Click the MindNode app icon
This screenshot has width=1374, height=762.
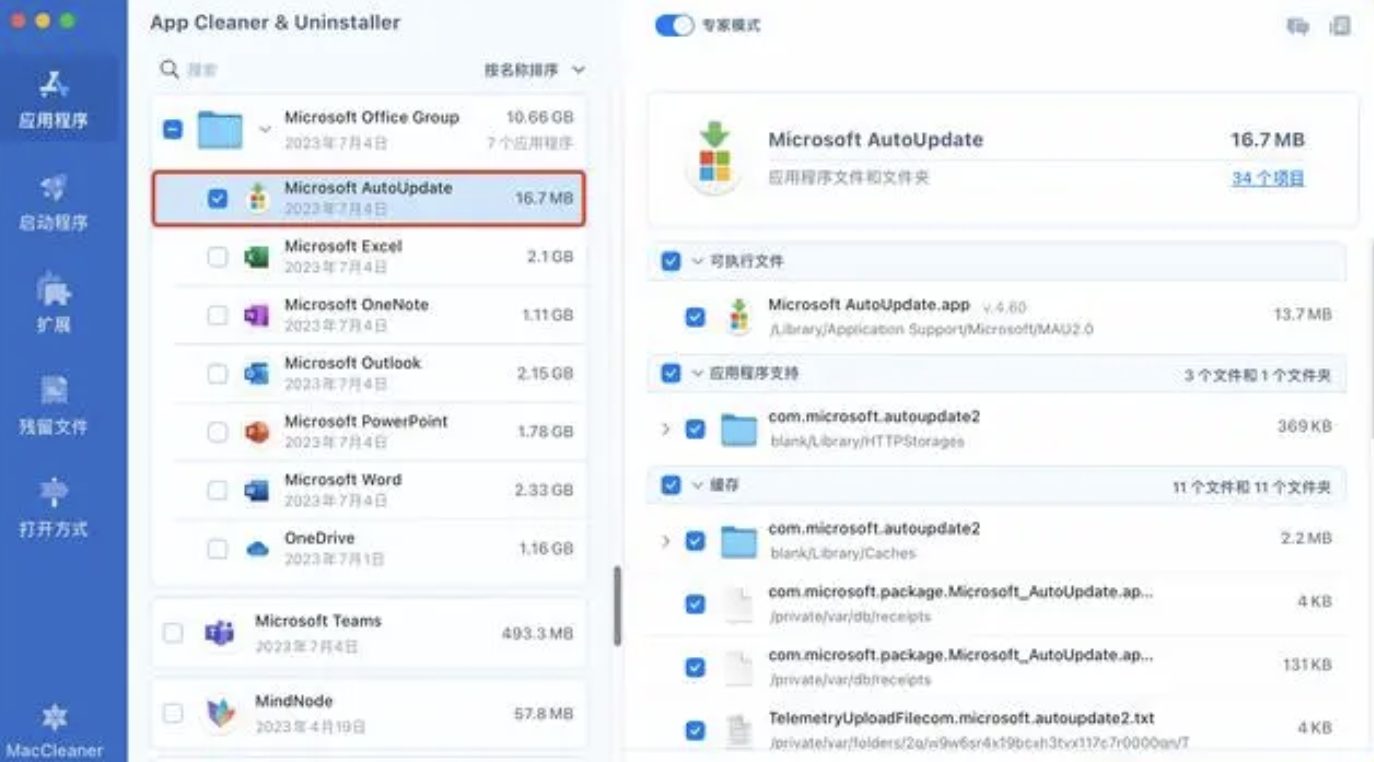220,713
